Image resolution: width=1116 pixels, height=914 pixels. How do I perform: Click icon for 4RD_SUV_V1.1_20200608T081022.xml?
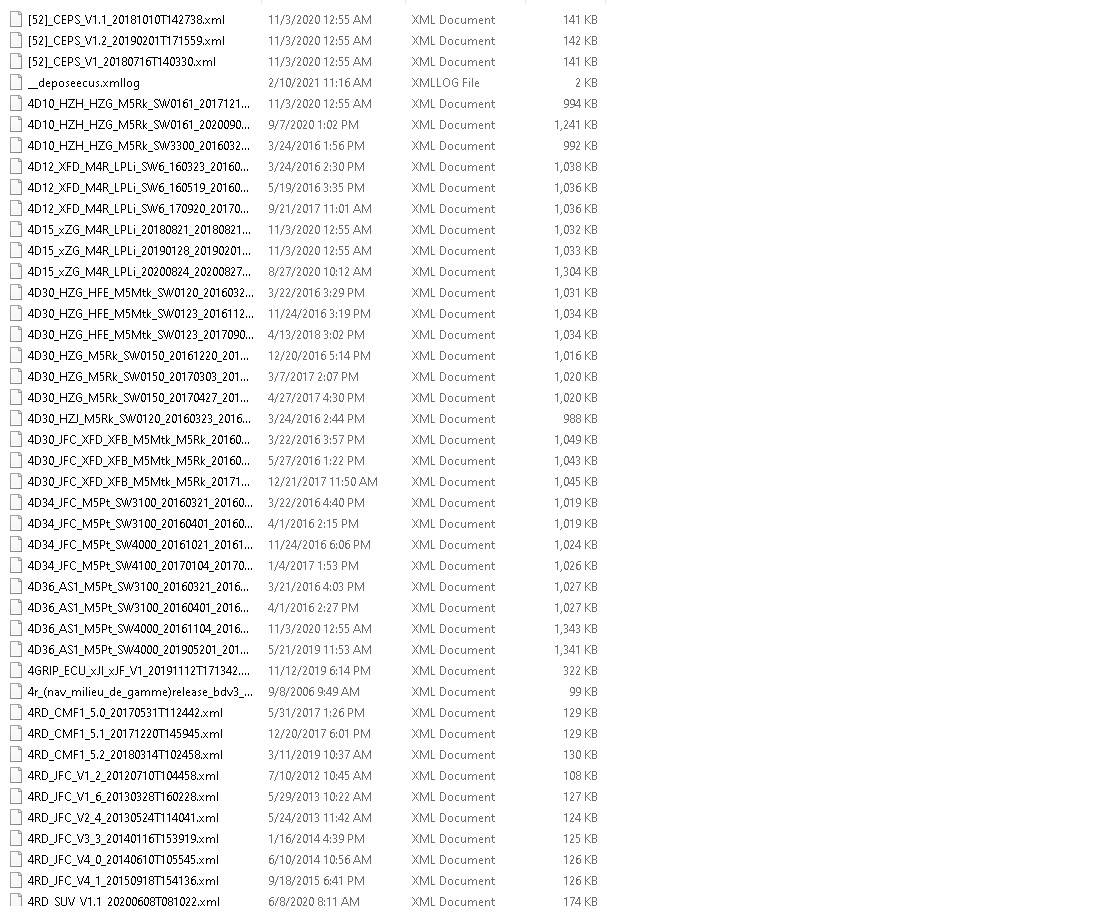point(16,901)
